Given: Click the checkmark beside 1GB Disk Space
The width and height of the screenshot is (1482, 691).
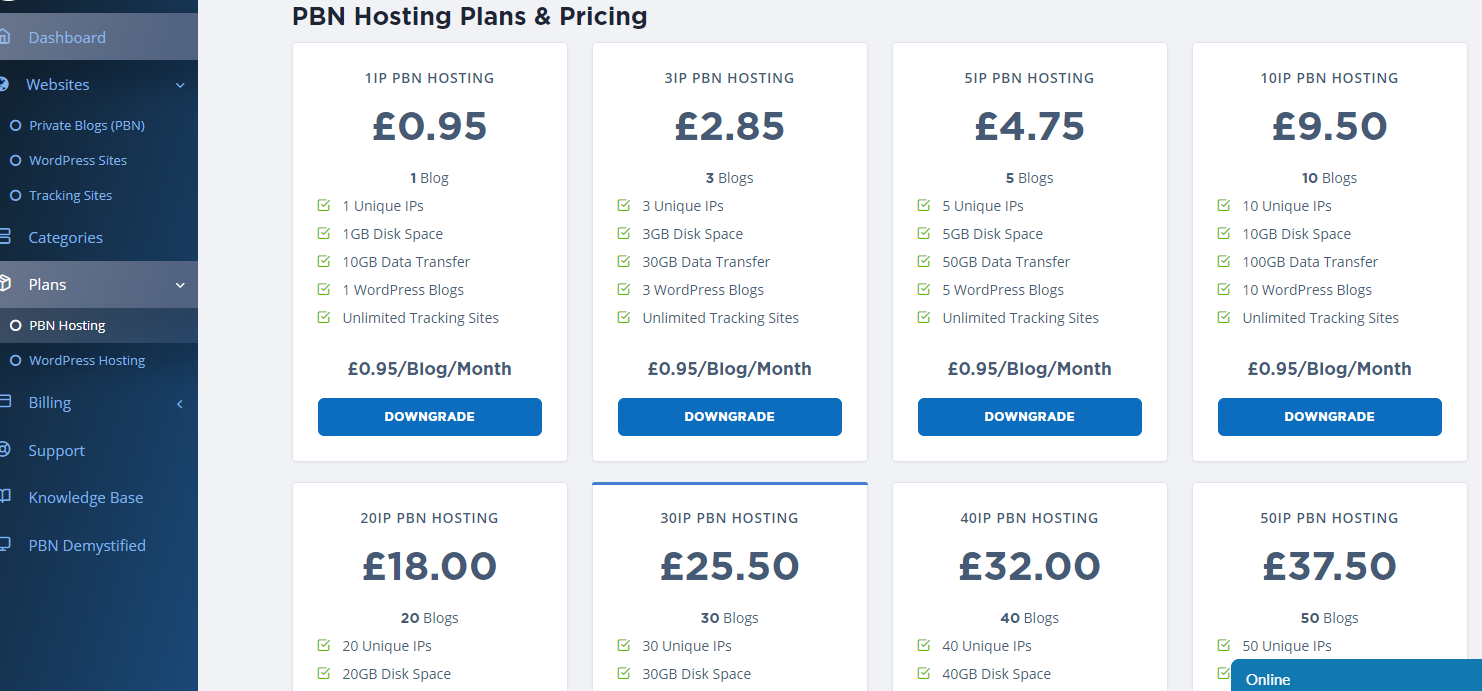Looking at the screenshot, I should pos(324,234).
